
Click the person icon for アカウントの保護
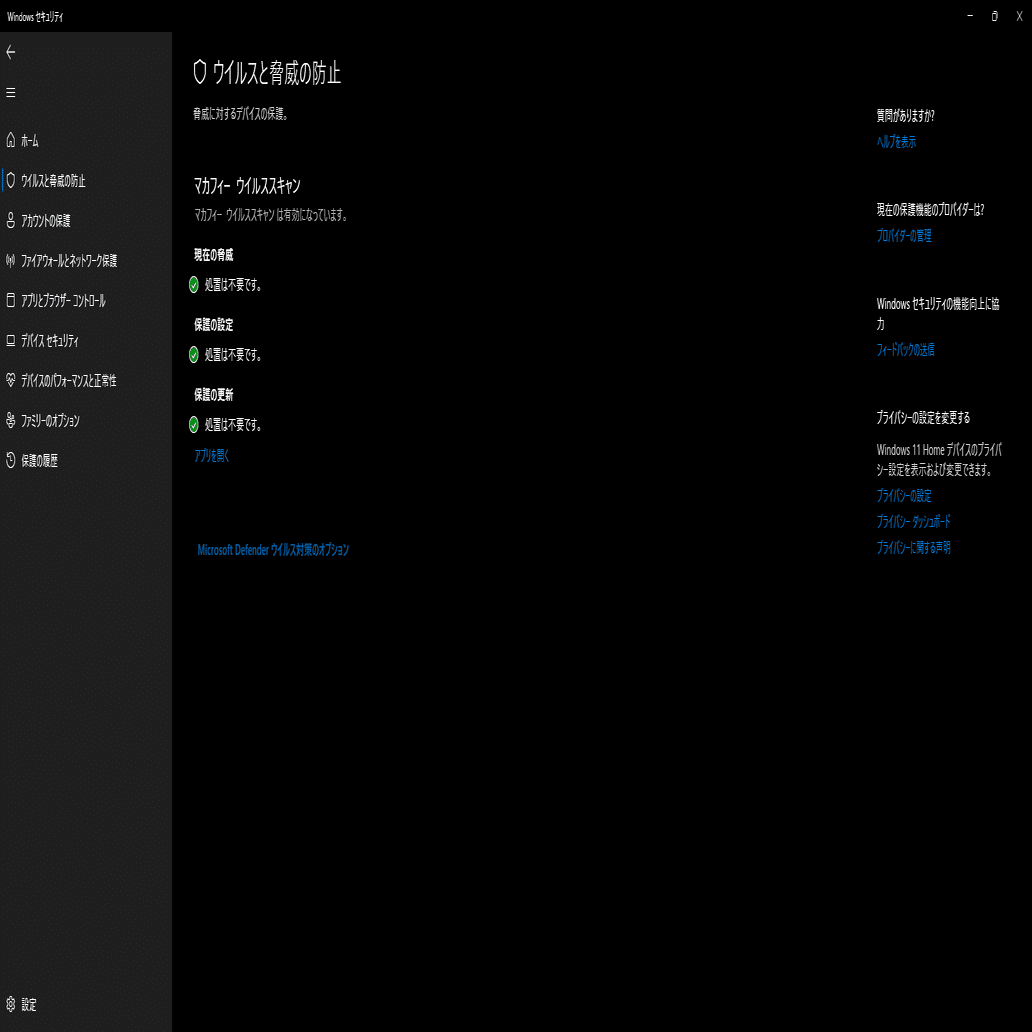tap(11, 220)
